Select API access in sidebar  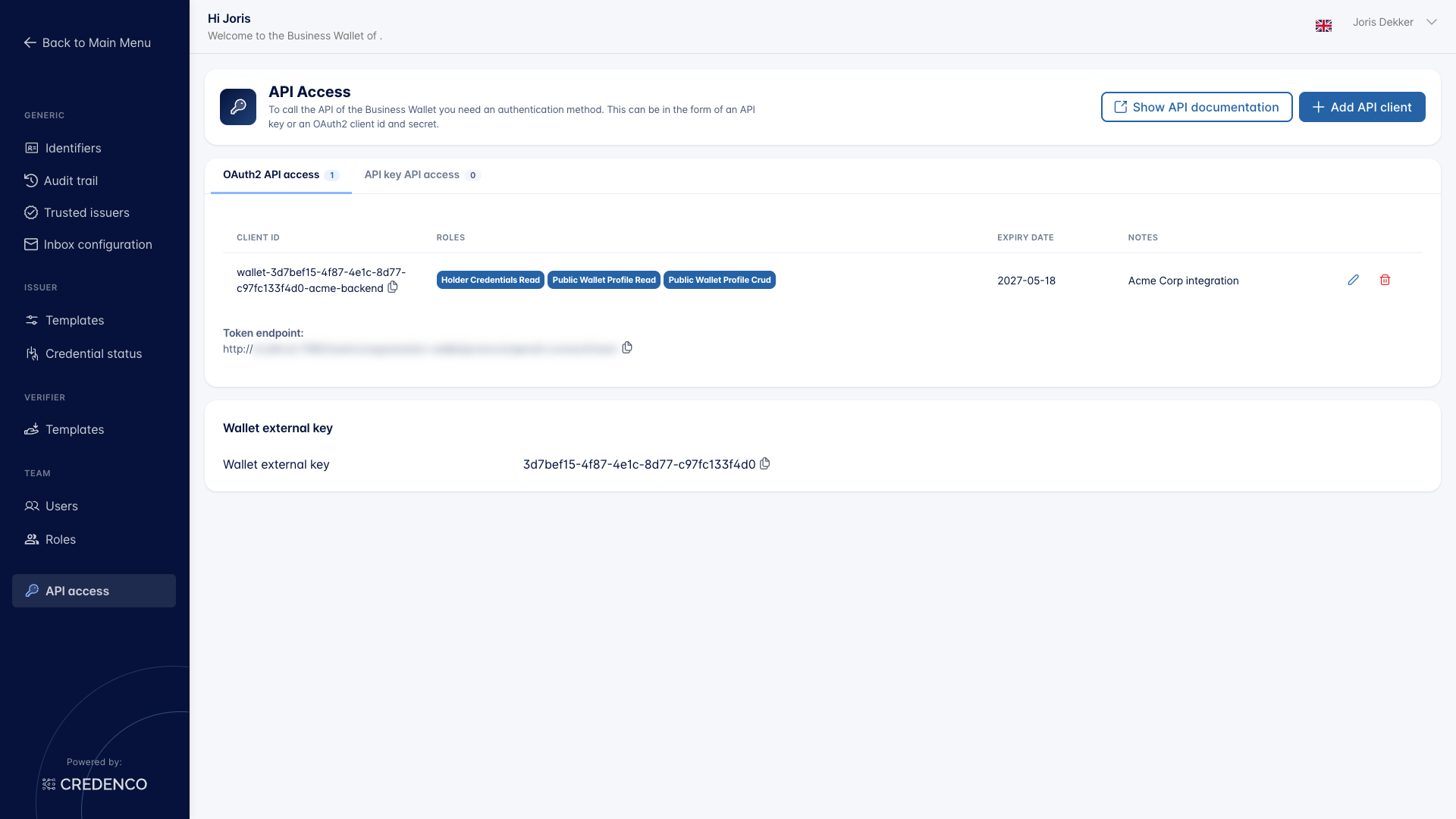point(94,591)
